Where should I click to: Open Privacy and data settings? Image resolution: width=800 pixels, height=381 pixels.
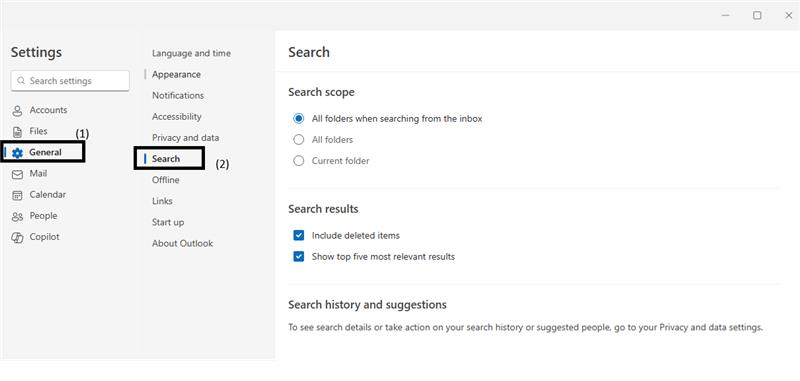point(185,138)
